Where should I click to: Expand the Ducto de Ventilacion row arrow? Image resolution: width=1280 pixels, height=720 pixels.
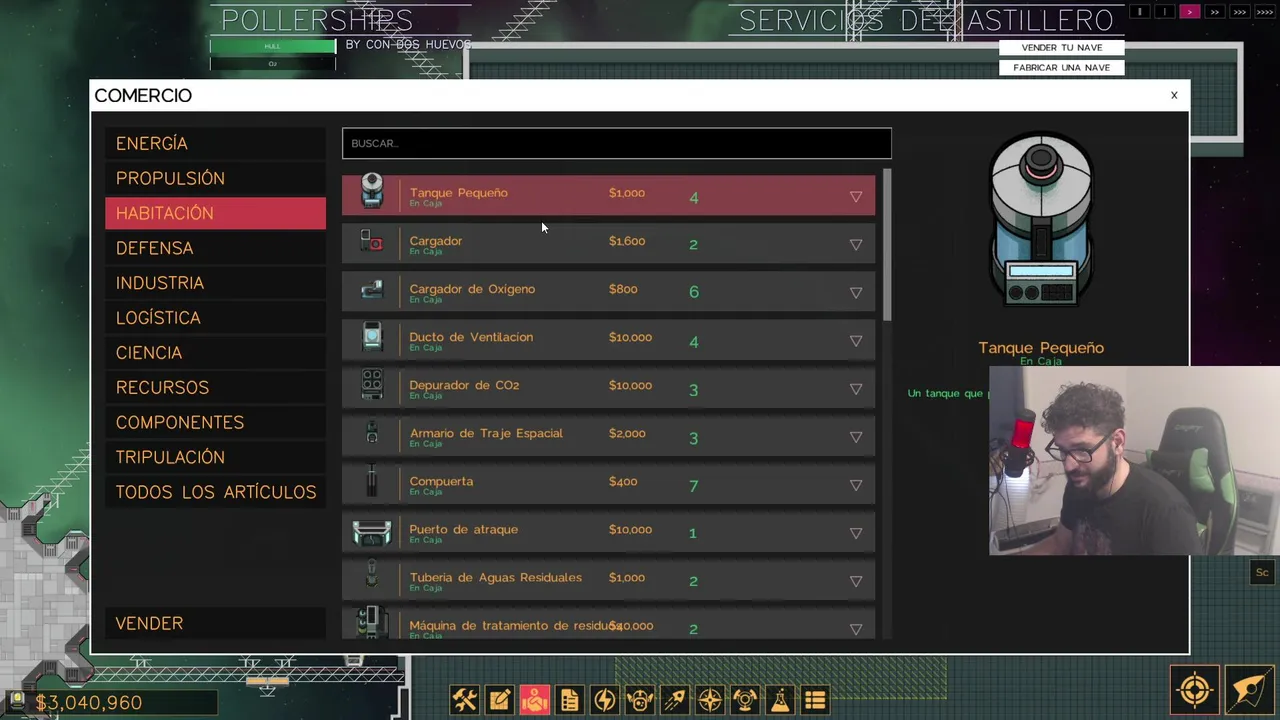pos(856,341)
